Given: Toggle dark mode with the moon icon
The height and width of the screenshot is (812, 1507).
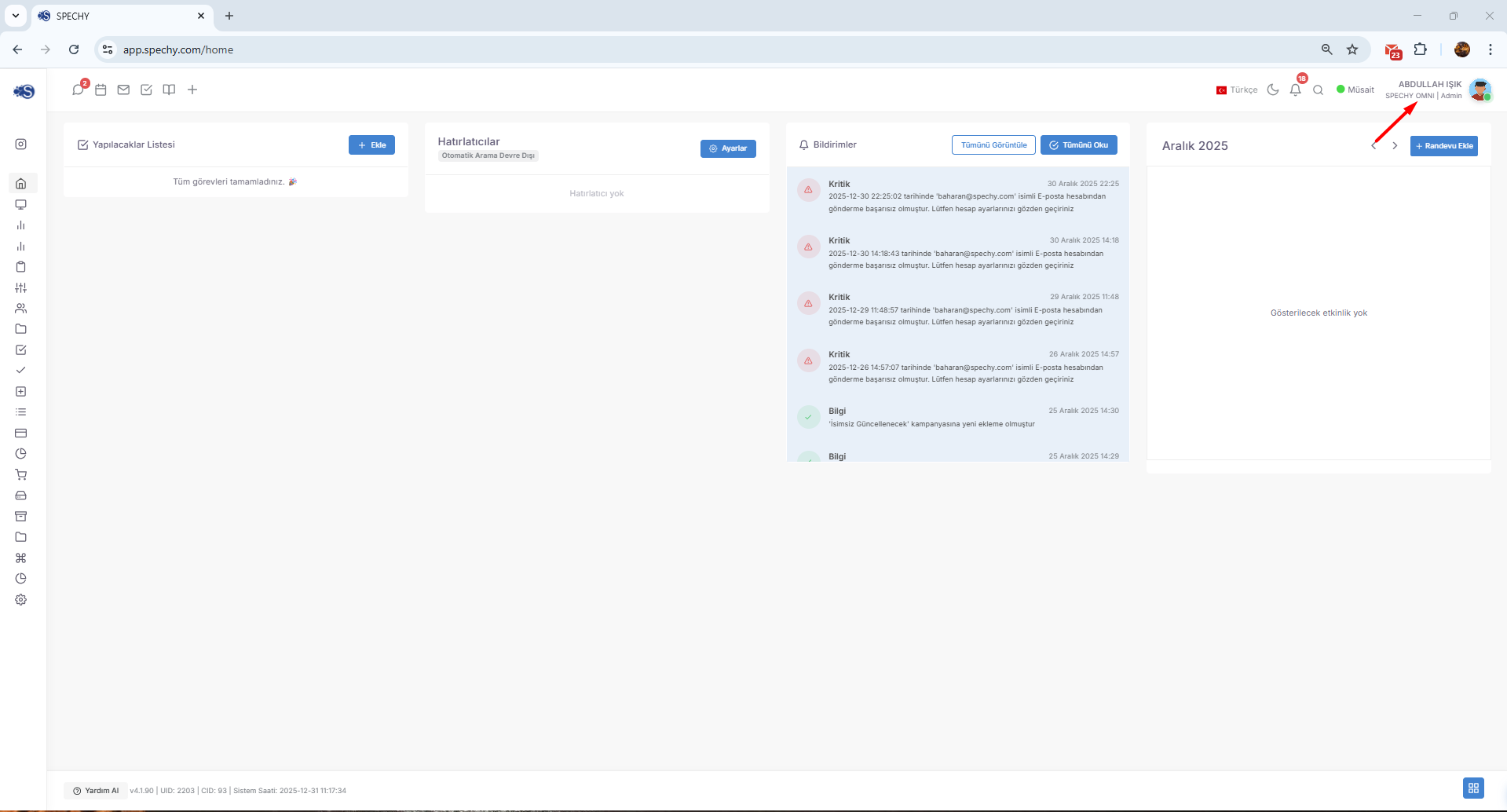Looking at the screenshot, I should coord(1273,90).
